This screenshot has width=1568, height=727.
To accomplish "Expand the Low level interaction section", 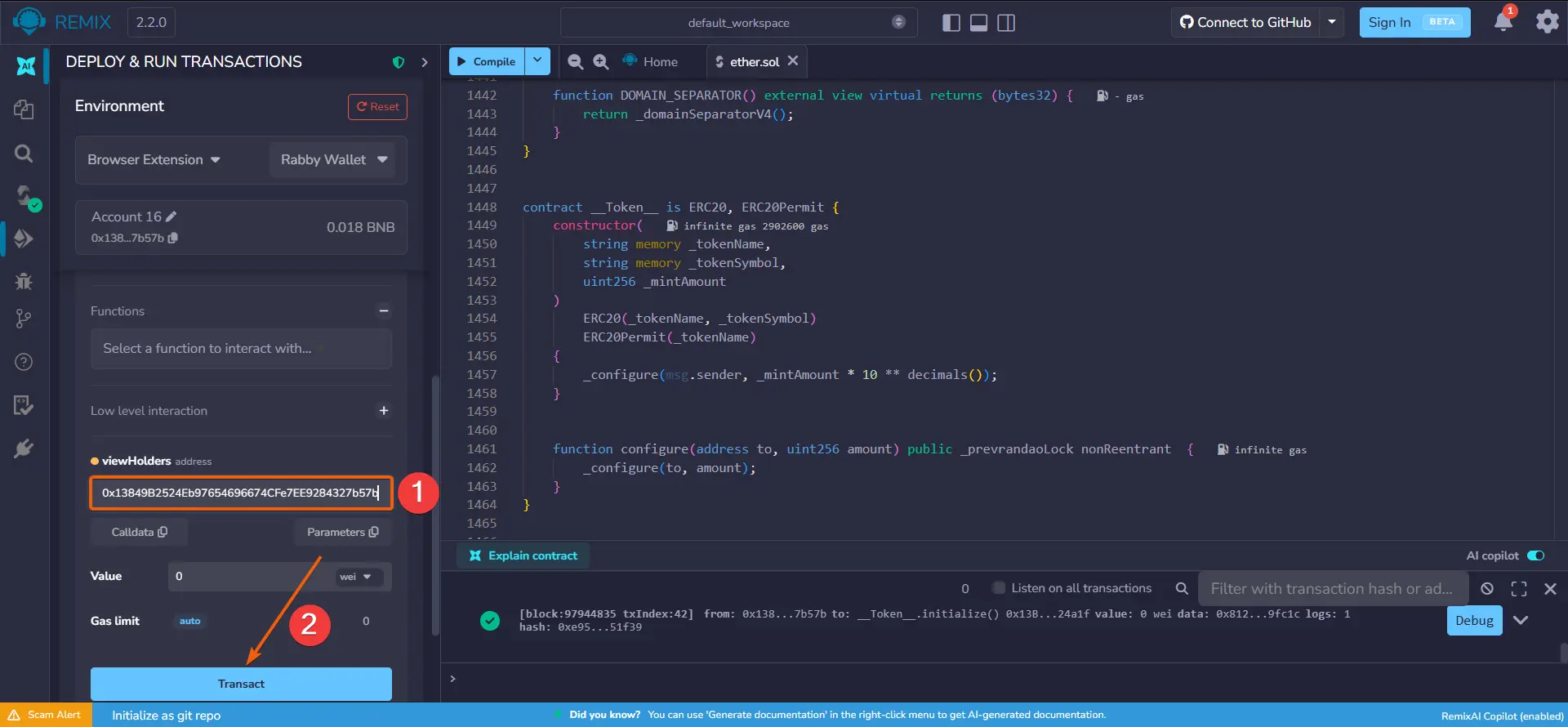I will 384,410.
